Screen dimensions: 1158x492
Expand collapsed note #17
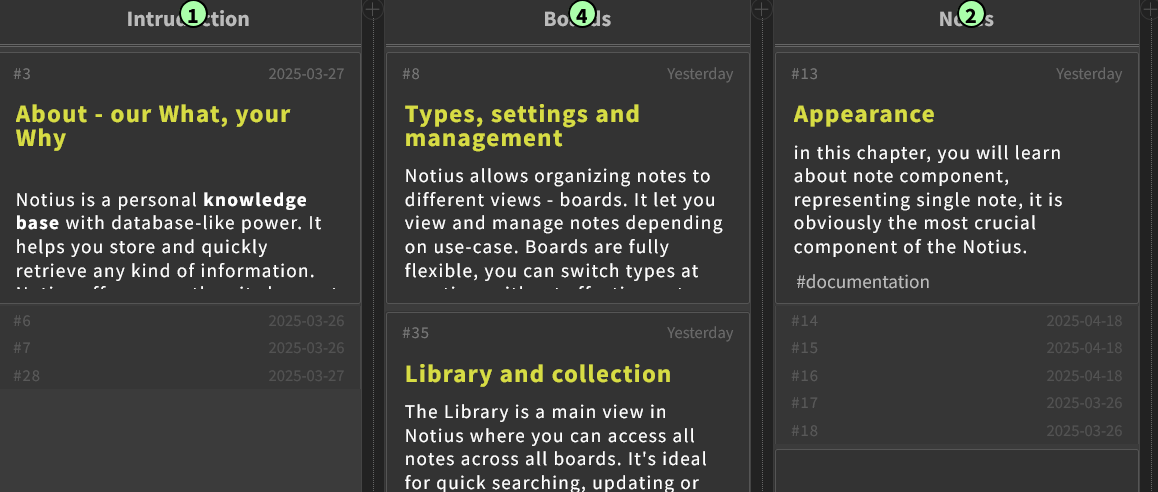pyautogui.click(x=956, y=403)
